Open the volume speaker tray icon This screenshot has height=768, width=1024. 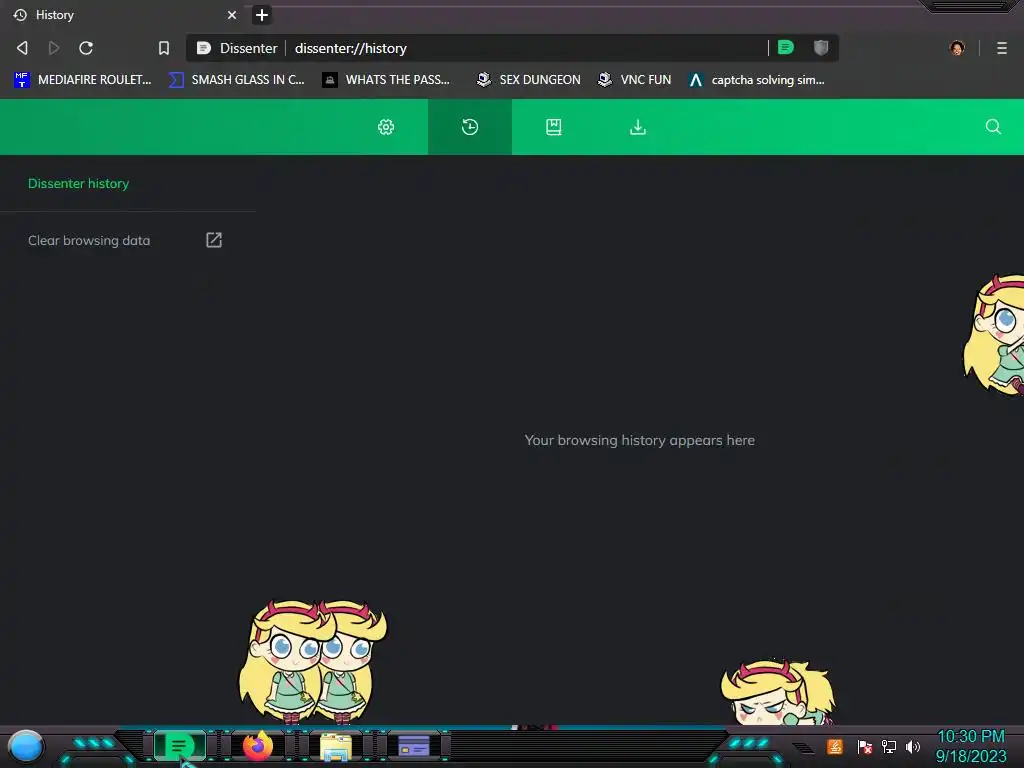coord(913,746)
